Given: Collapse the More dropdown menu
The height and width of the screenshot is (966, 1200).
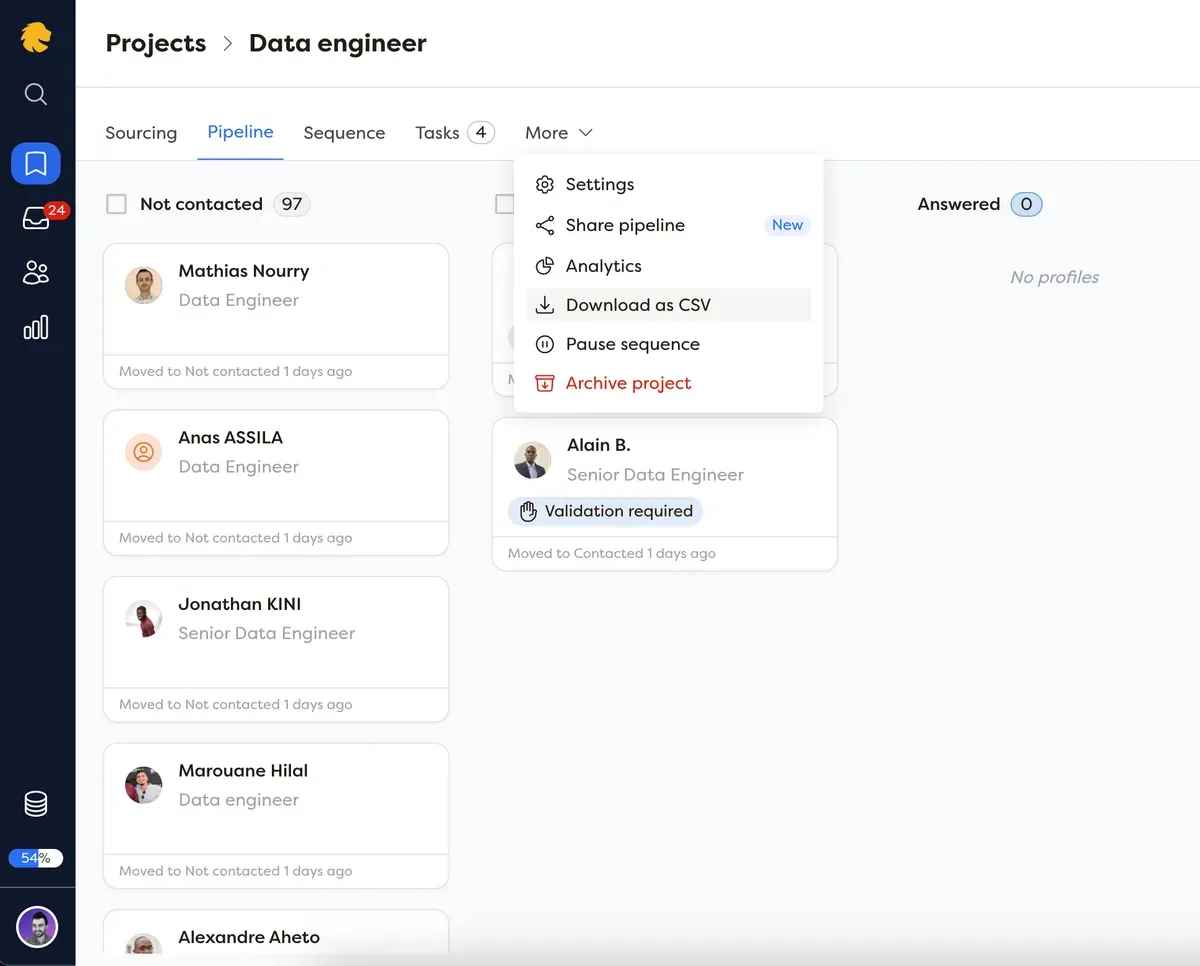Looking at the screenshot, I should [559, 133].
